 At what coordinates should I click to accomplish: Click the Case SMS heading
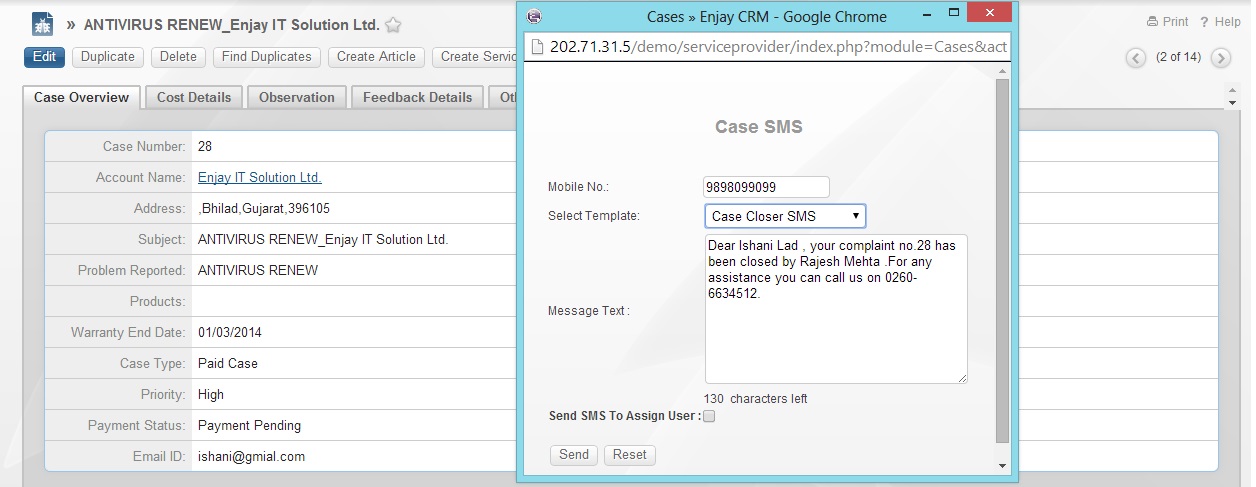(x=759, y=128)
